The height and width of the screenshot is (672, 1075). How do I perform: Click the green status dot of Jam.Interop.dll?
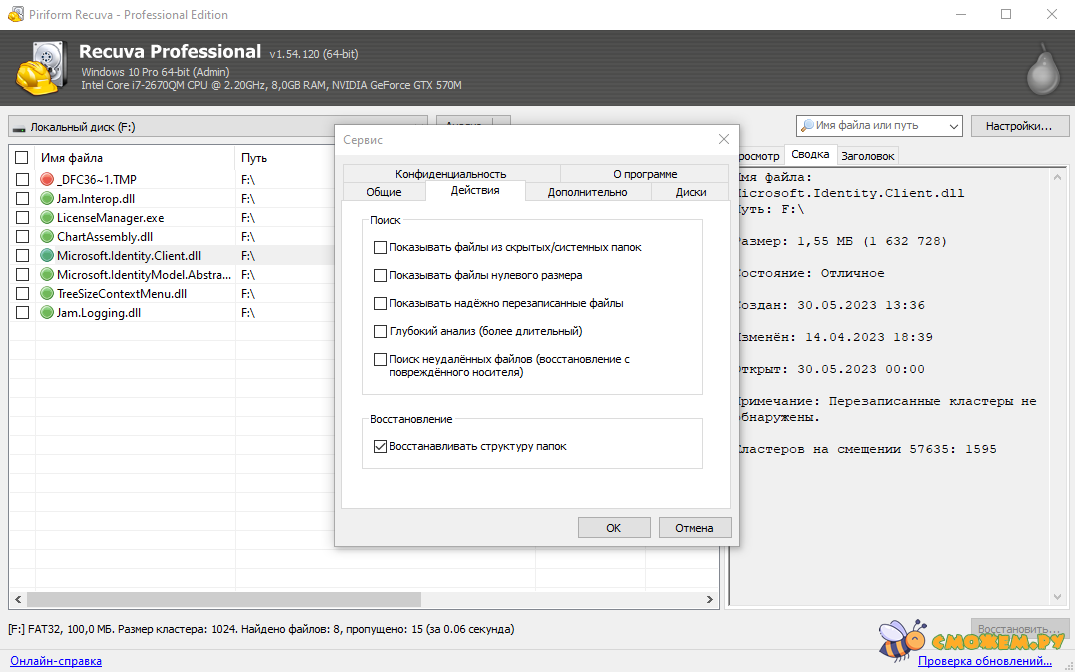tap(47, 199)
